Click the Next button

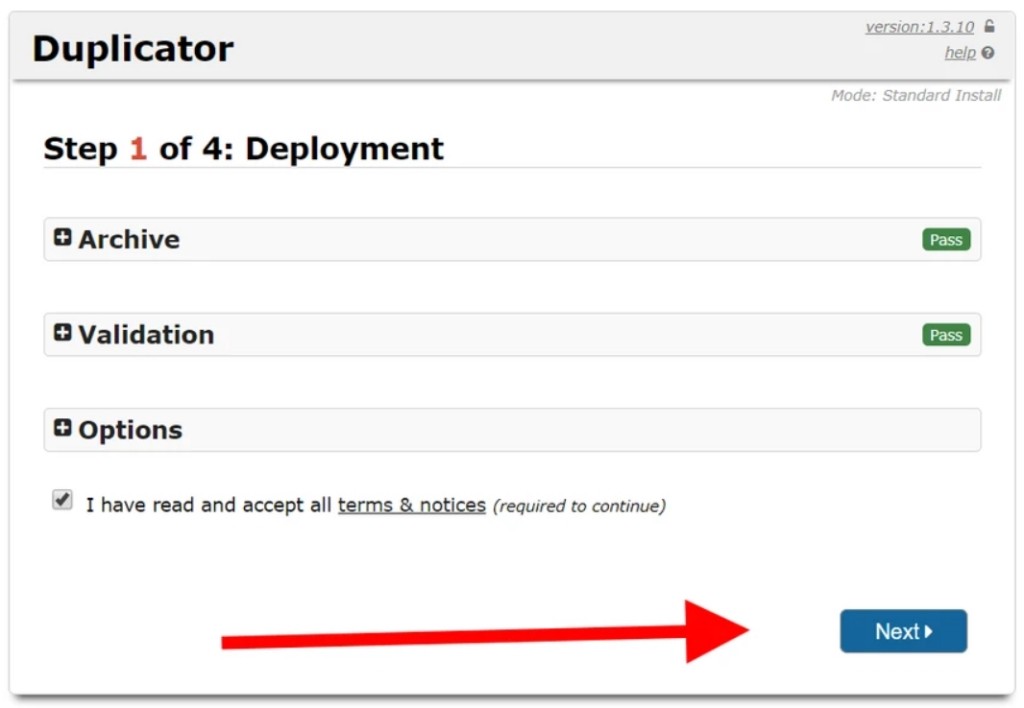coord(903,631)
